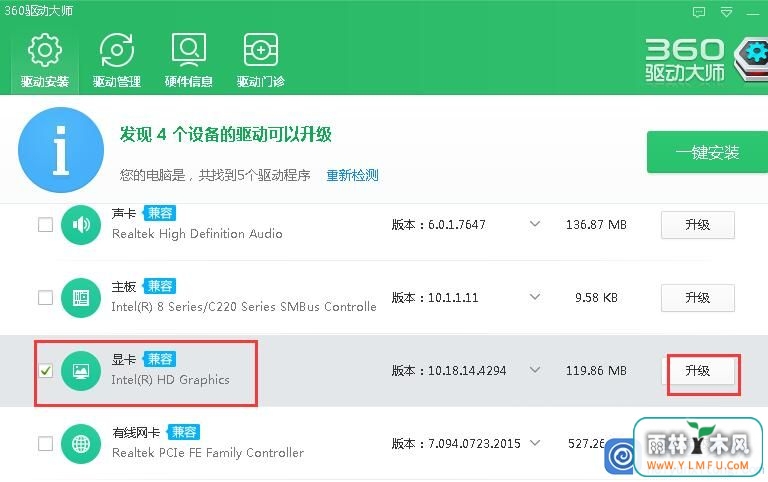Select the text Realtek High Definition Audio

(x=197, y=234)
